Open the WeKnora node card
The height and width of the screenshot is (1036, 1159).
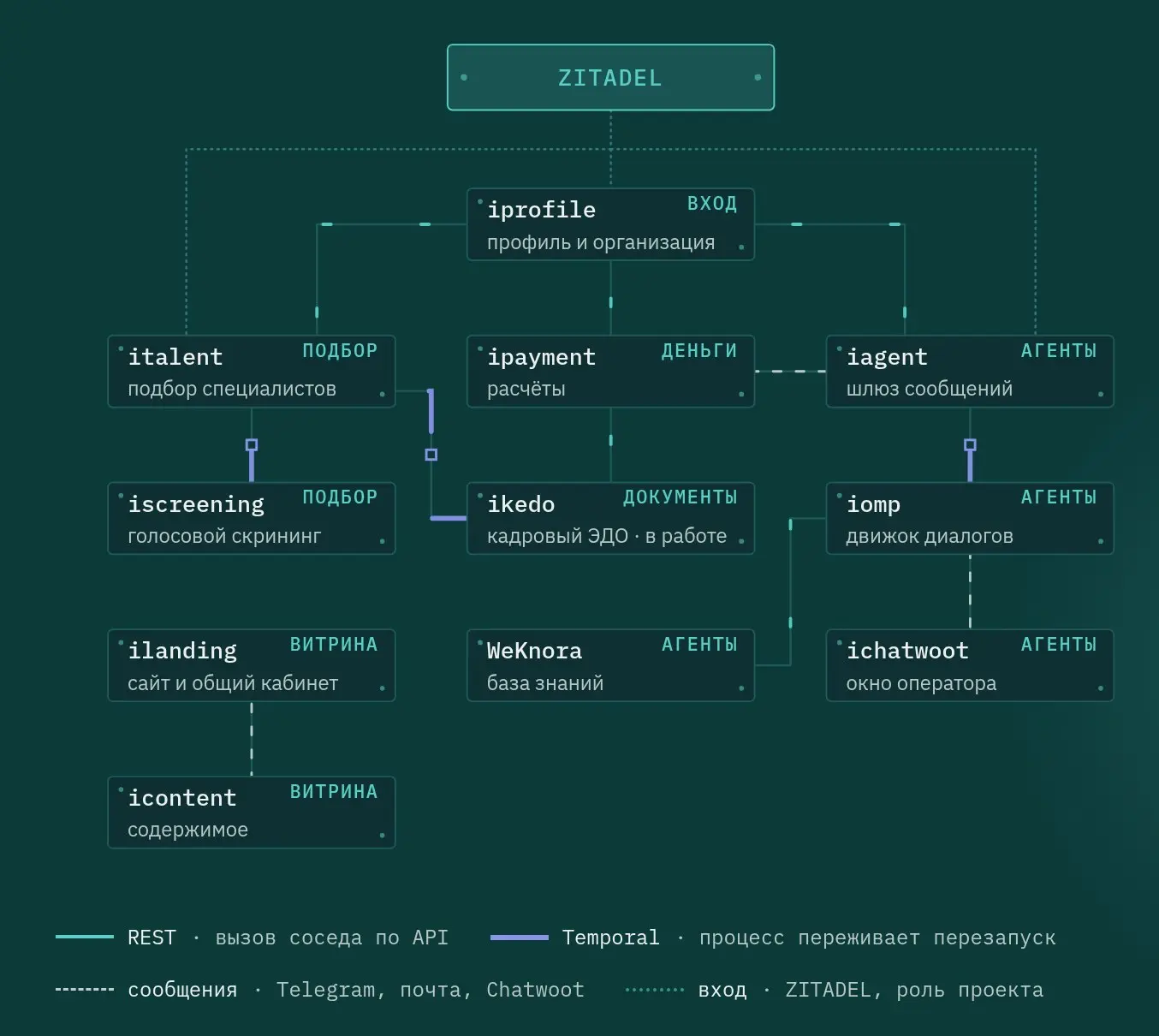[x=610, y=665]
